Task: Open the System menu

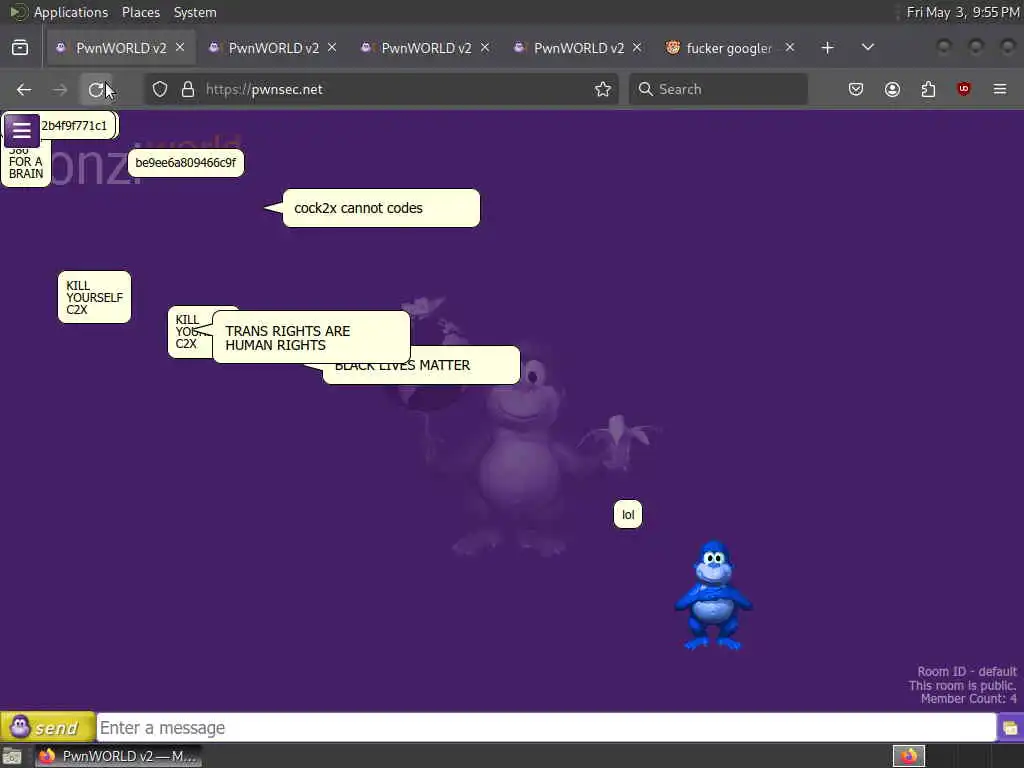Action: pos(195,12)
